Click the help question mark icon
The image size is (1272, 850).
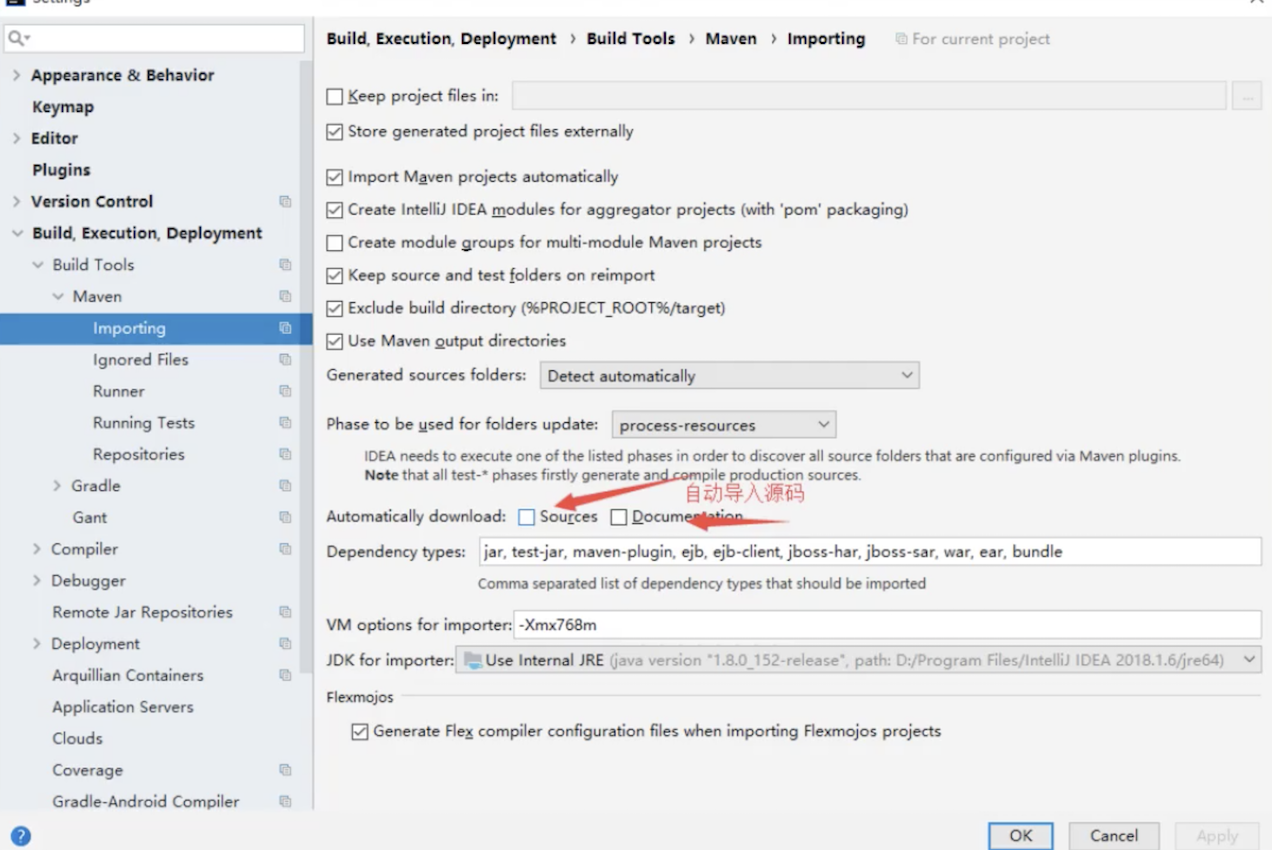coord(20,836)
